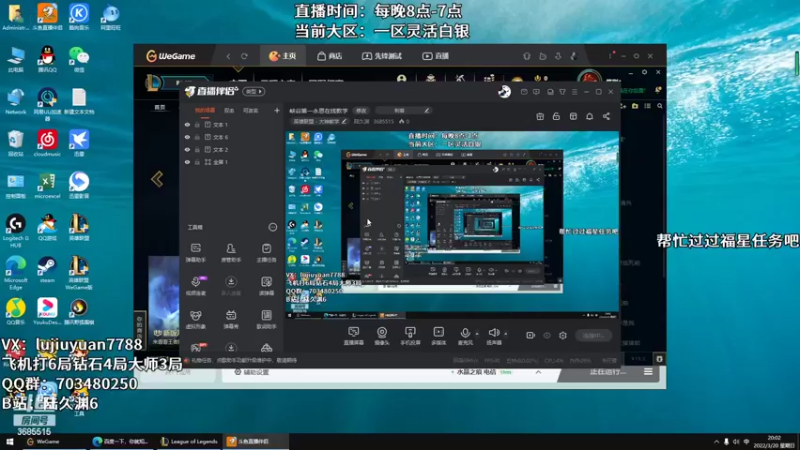Open the live companion settings gear

563,335
